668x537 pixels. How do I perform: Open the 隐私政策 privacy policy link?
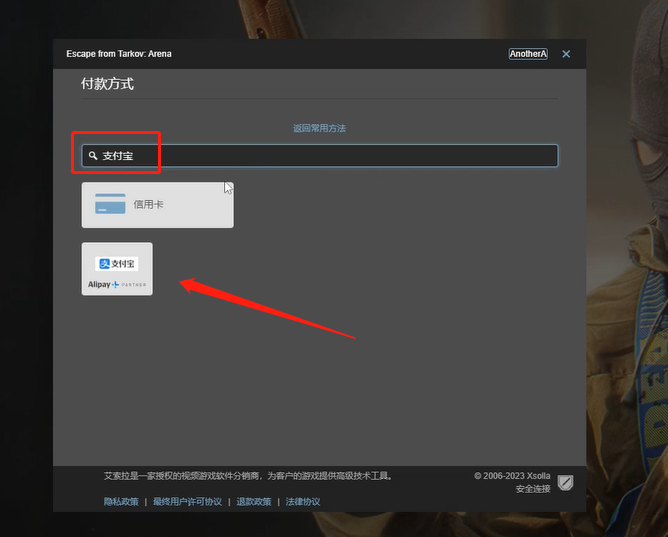(x=121, y=502)
